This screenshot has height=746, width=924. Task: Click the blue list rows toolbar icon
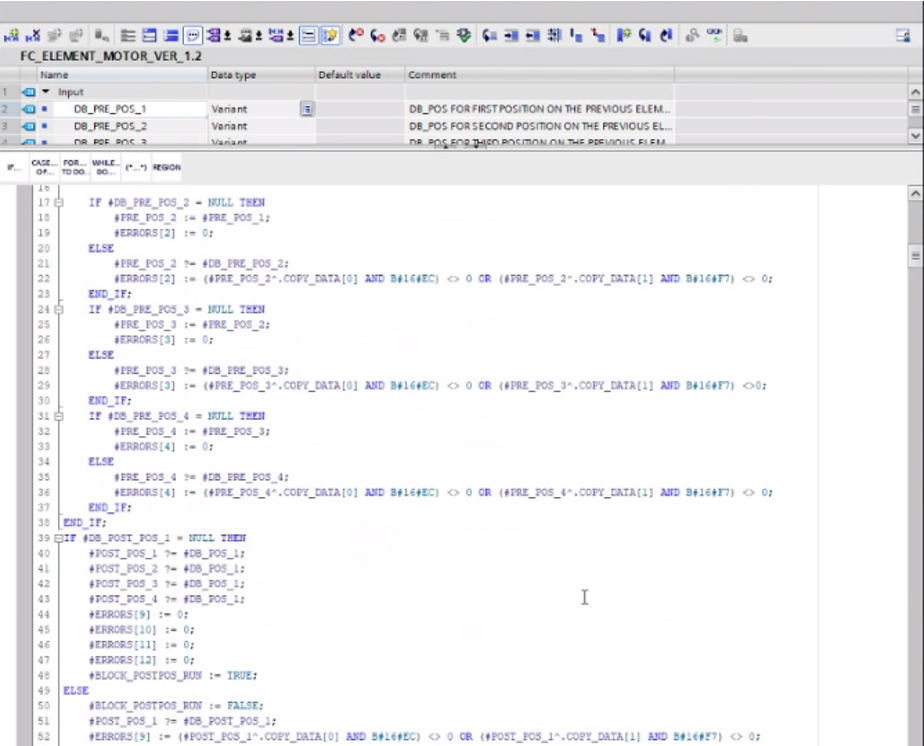coord(171,35)
